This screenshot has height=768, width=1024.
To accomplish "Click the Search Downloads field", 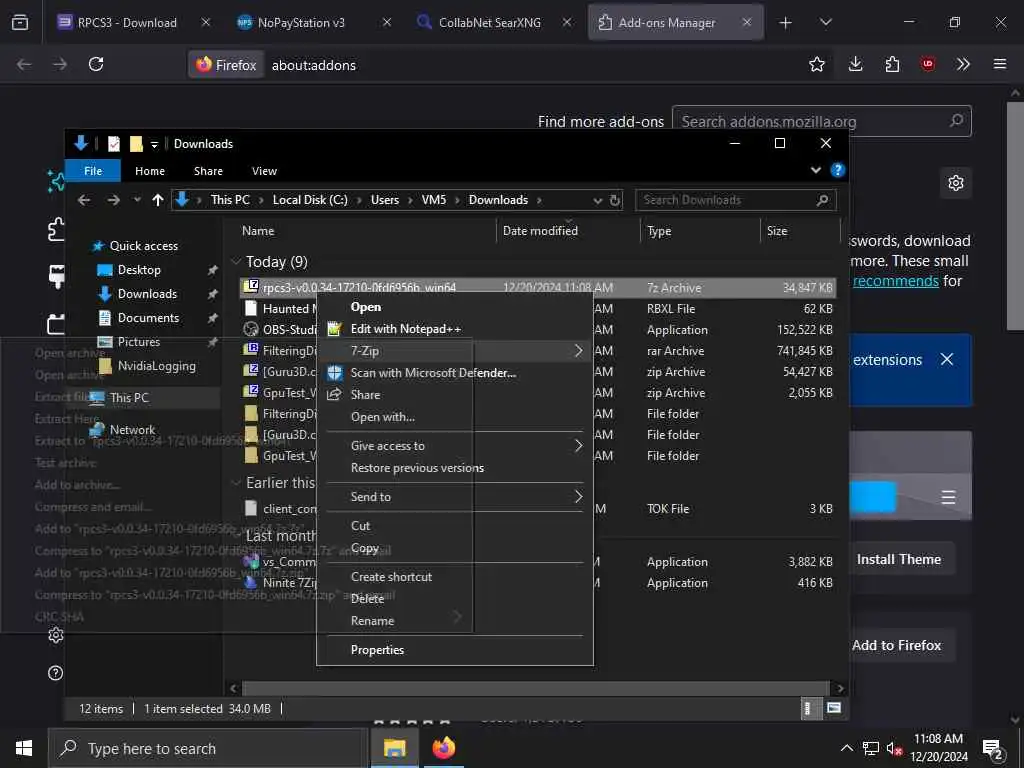I will [736, 200].
